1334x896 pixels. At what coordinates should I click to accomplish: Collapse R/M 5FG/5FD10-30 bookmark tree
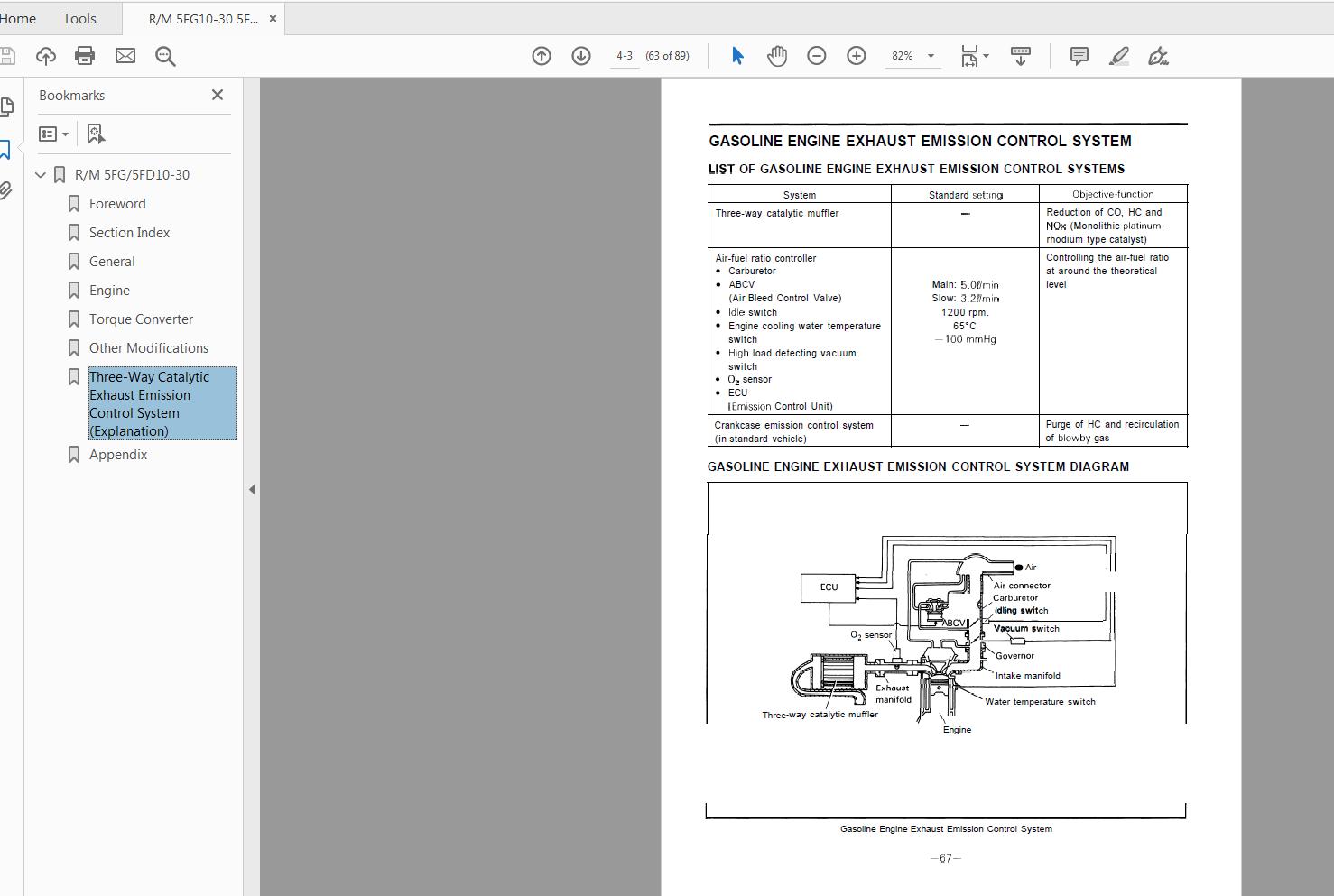[x=41, y=175]
